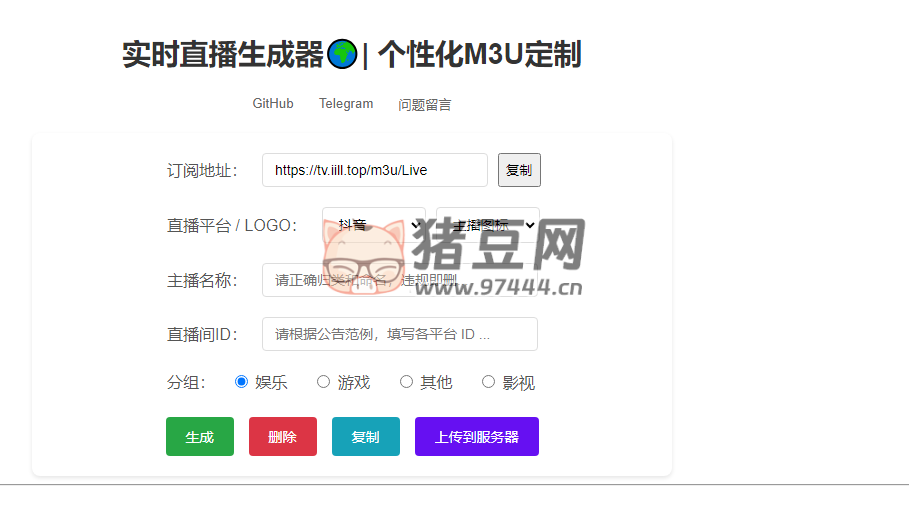Open the 主播图标 logo dropdown
The height and width of the screenshot is (512, 909).
(x=488, y=225)
